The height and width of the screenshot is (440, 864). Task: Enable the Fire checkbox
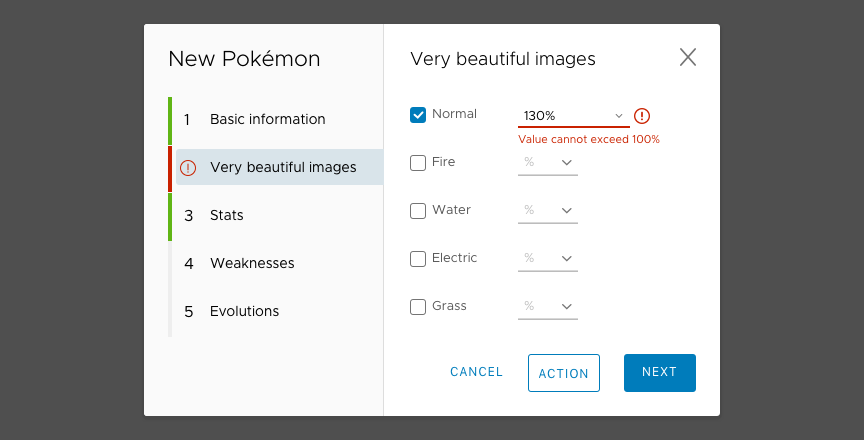(x=418, y=162)
